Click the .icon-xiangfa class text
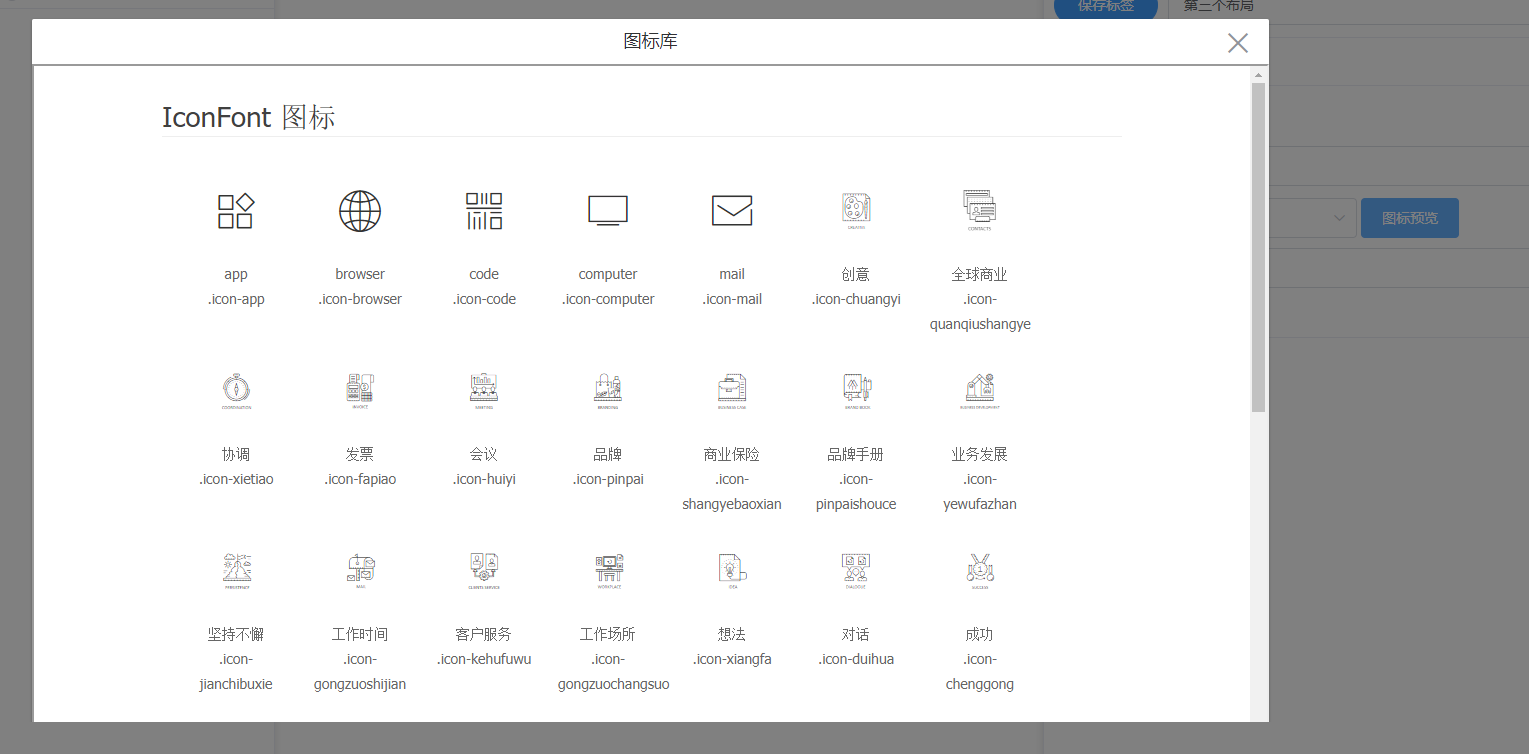The height and width of the screenshot is (754, 1529). [x=732, y=659]
